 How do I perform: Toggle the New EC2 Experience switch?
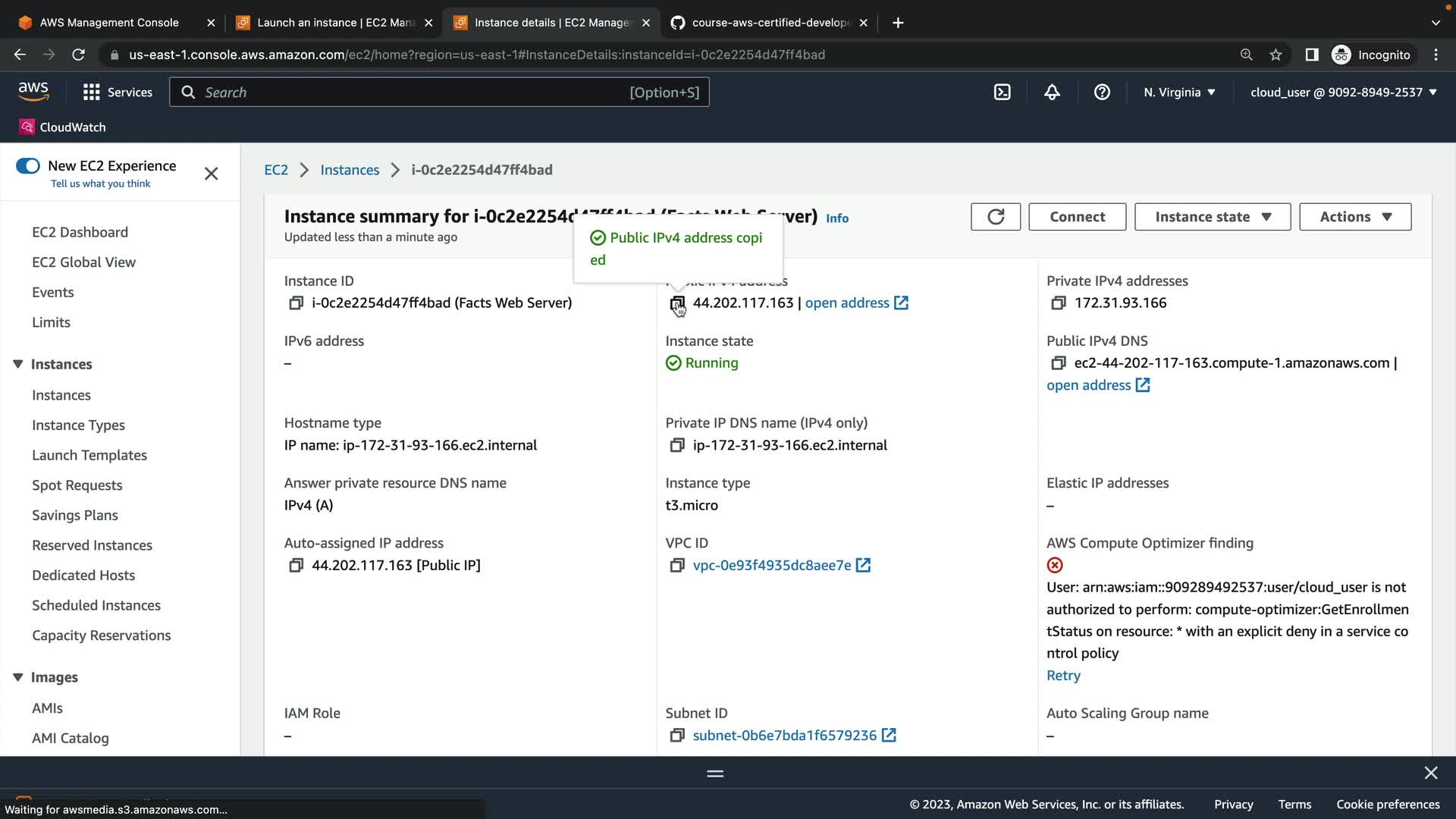(28, 166)
